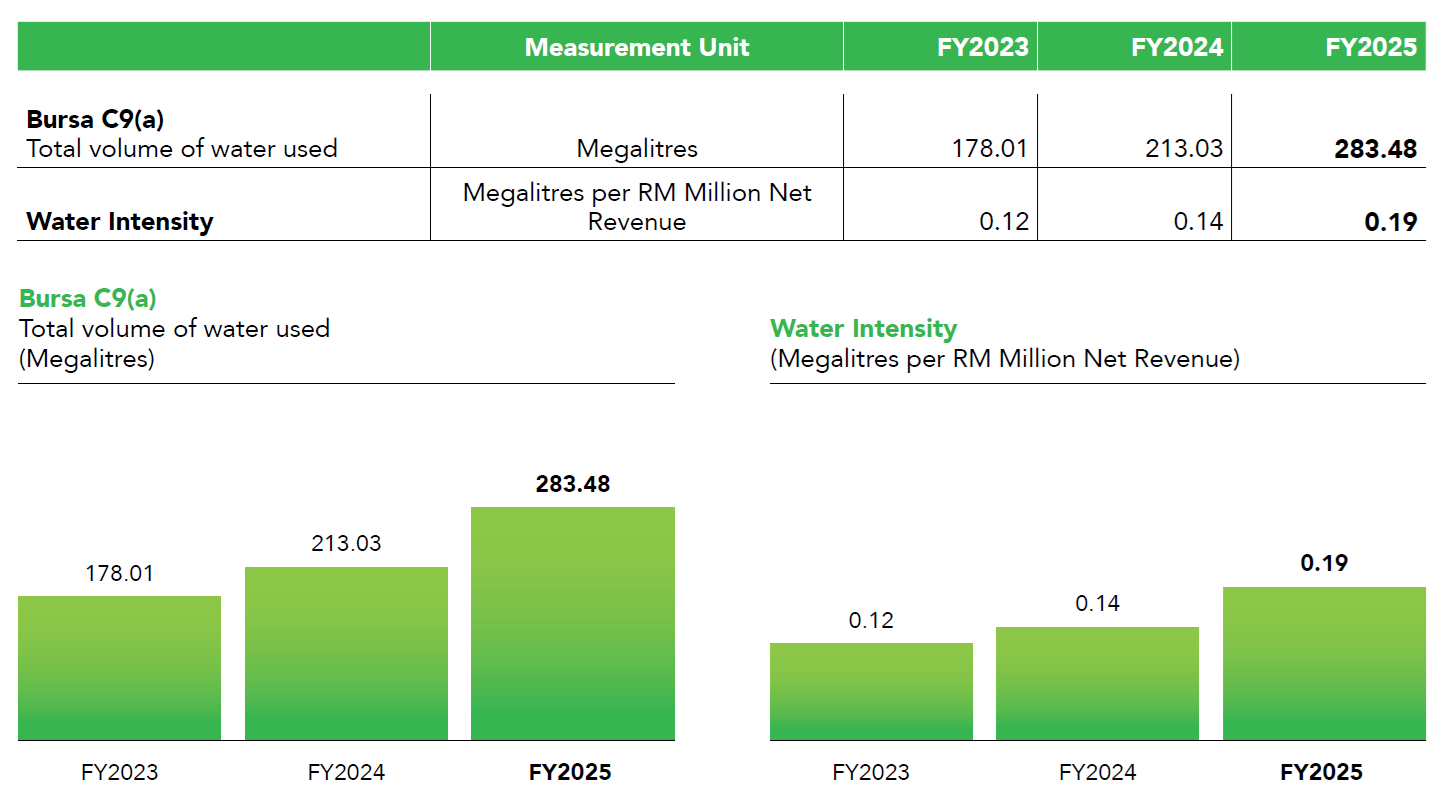Viewport: 1437px width, 800px height.
Task: Select the "Megalitres" unit cell in the table
Action: 637,149
